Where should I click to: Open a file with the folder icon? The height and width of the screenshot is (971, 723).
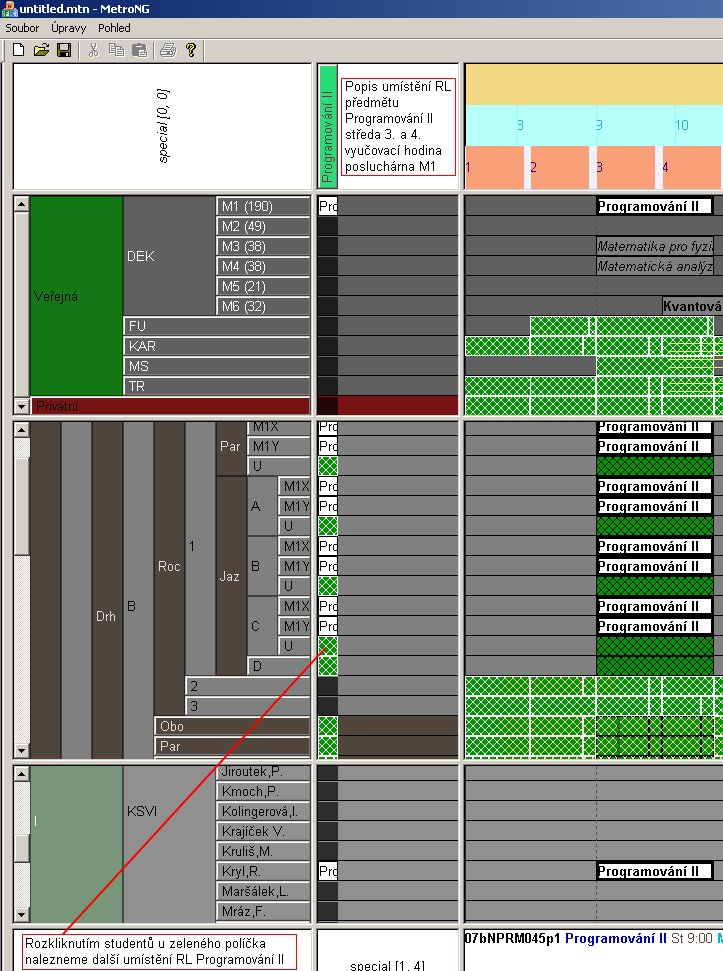click(41, 49)
